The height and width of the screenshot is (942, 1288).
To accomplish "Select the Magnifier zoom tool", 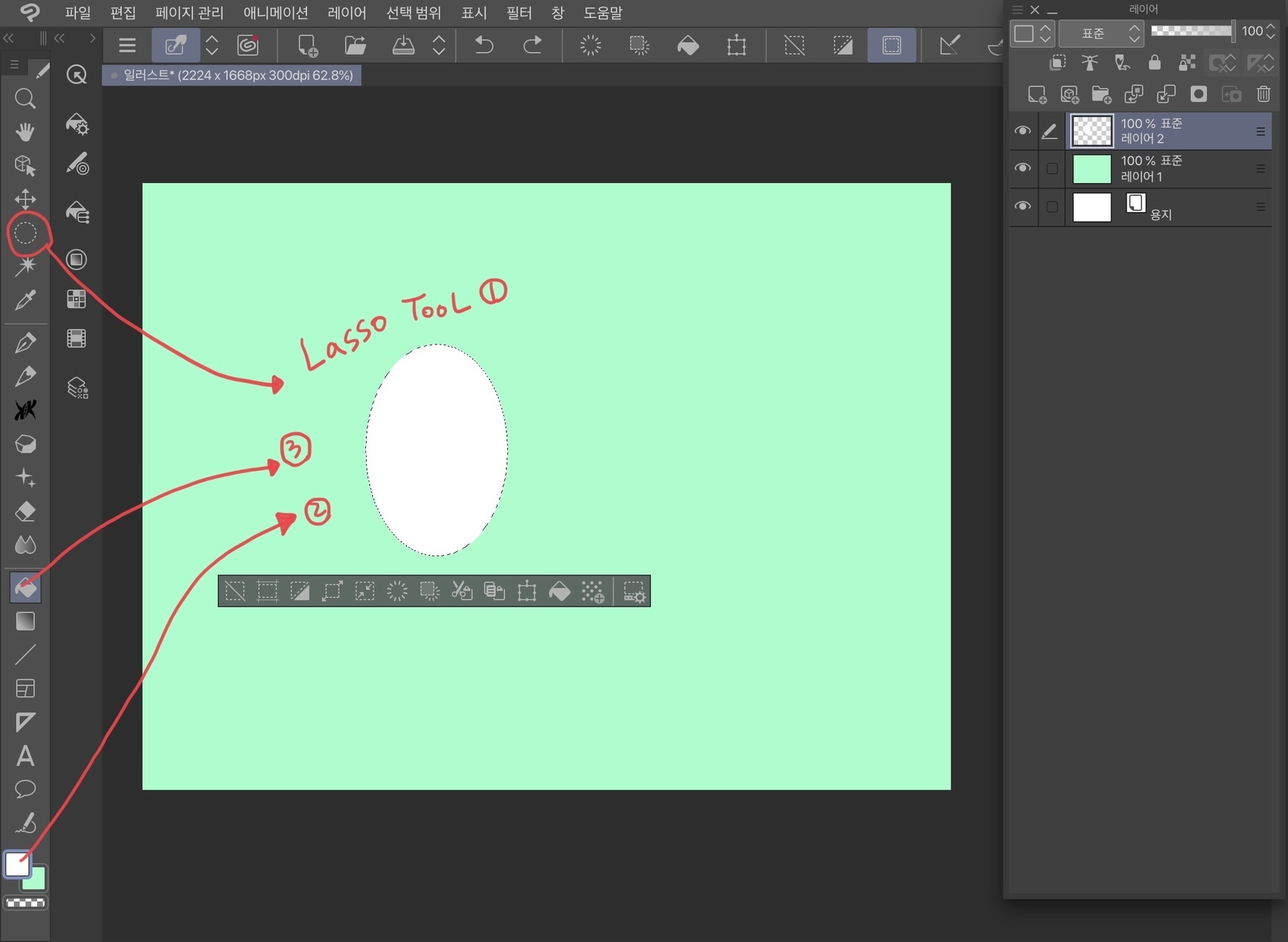I will pyautogui.click(x=25, y=99).
